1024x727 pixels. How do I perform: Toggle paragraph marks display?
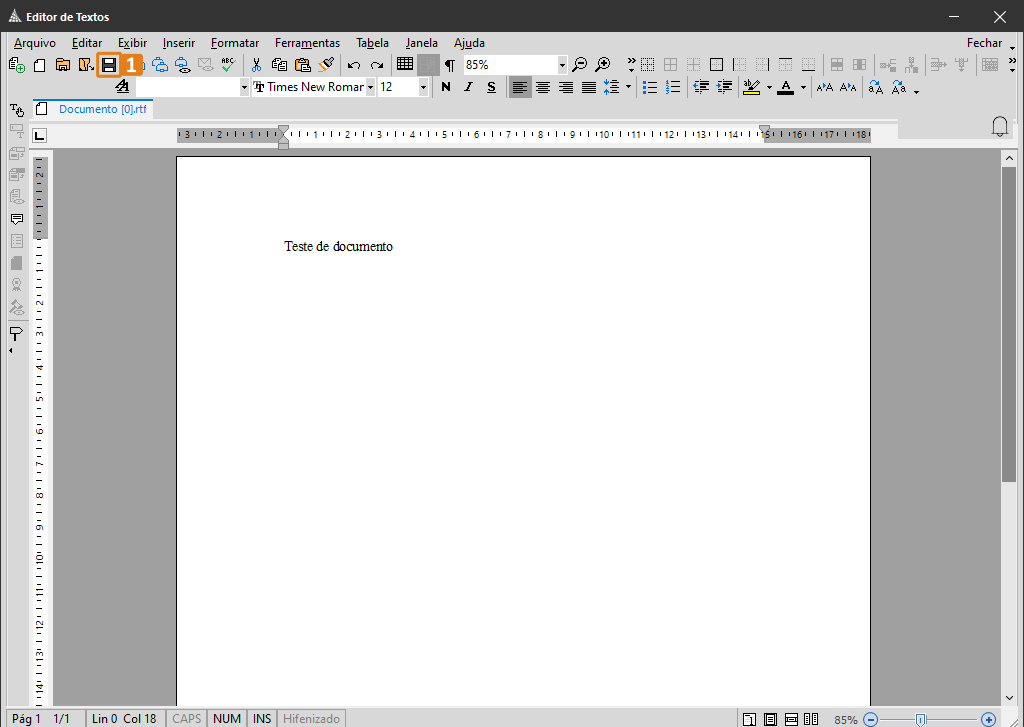pos(450,65)
